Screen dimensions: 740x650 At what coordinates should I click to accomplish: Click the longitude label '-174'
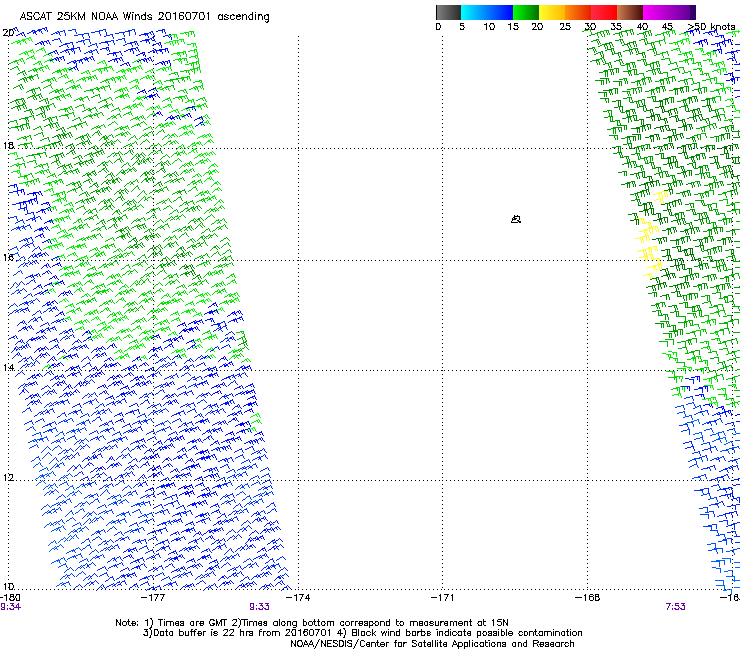pyautogui.click(x=298, y=598)
